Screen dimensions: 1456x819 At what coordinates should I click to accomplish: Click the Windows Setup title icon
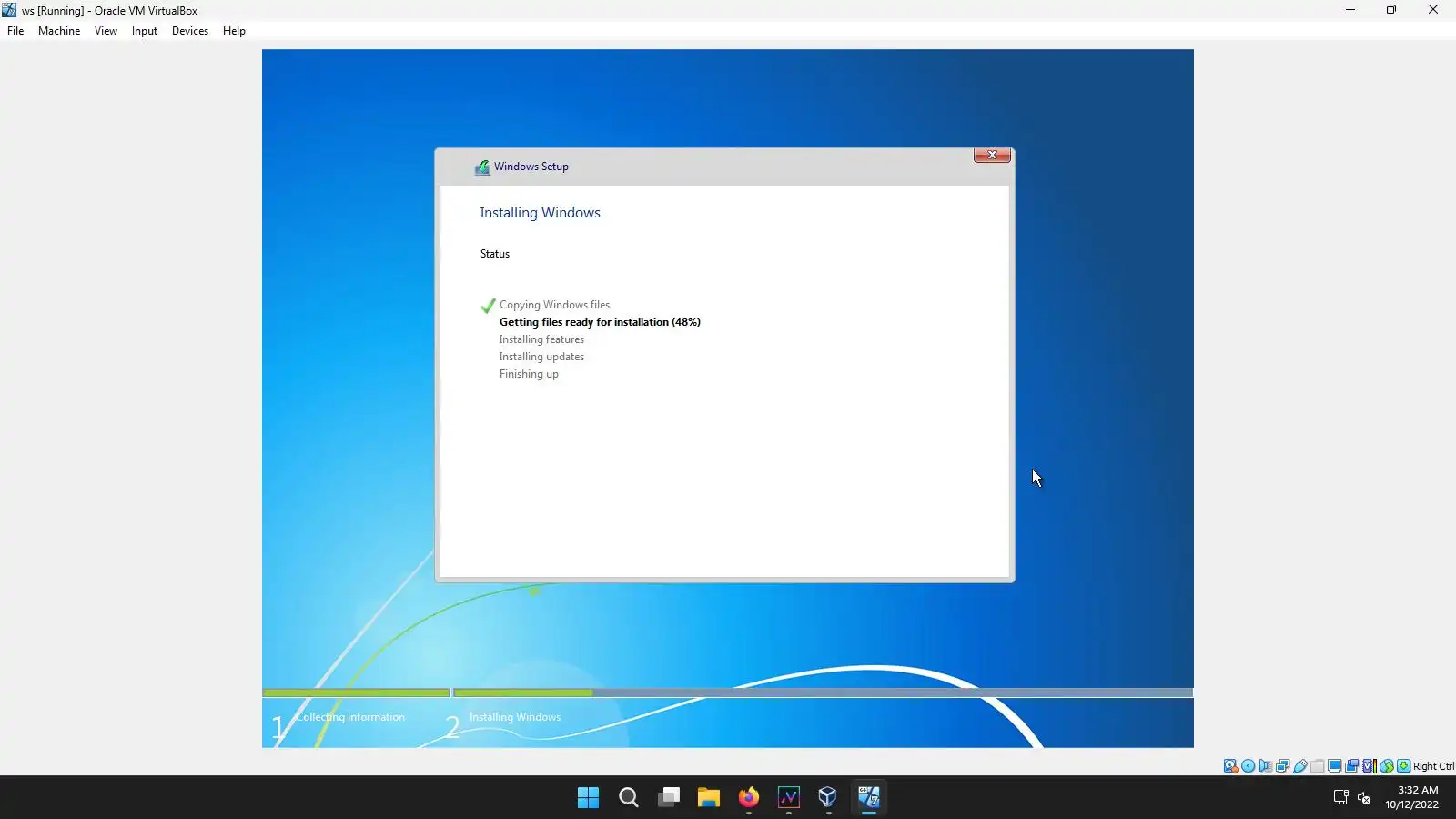[482, 167]
